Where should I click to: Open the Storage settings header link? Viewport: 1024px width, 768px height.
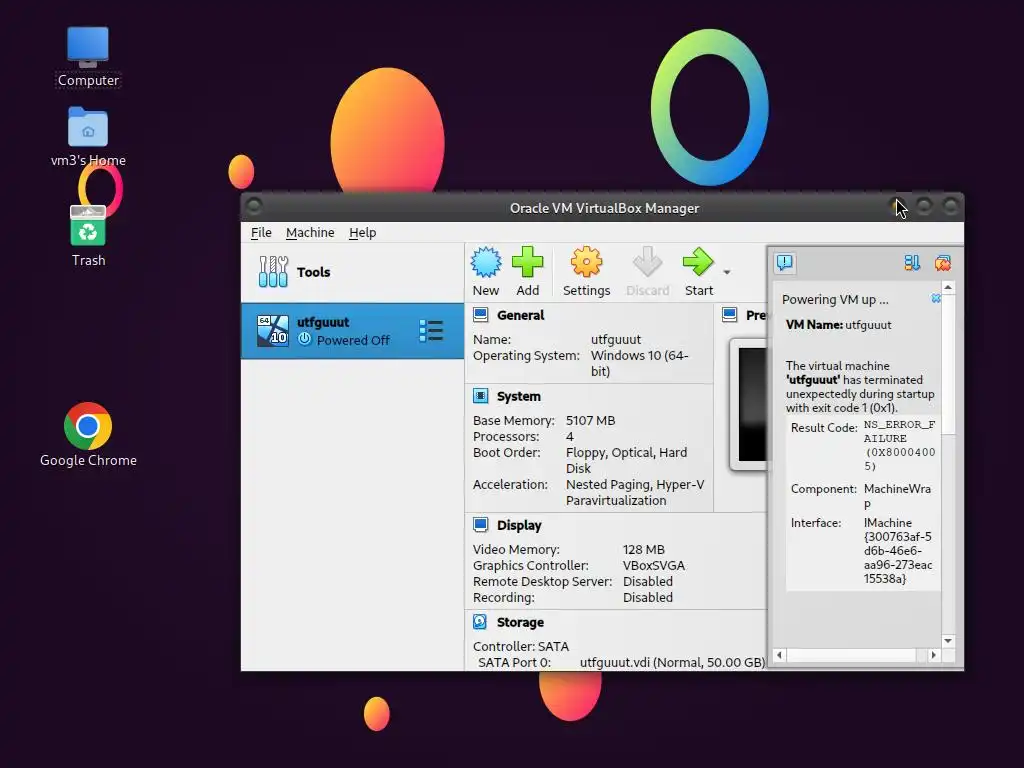point(520,622)
